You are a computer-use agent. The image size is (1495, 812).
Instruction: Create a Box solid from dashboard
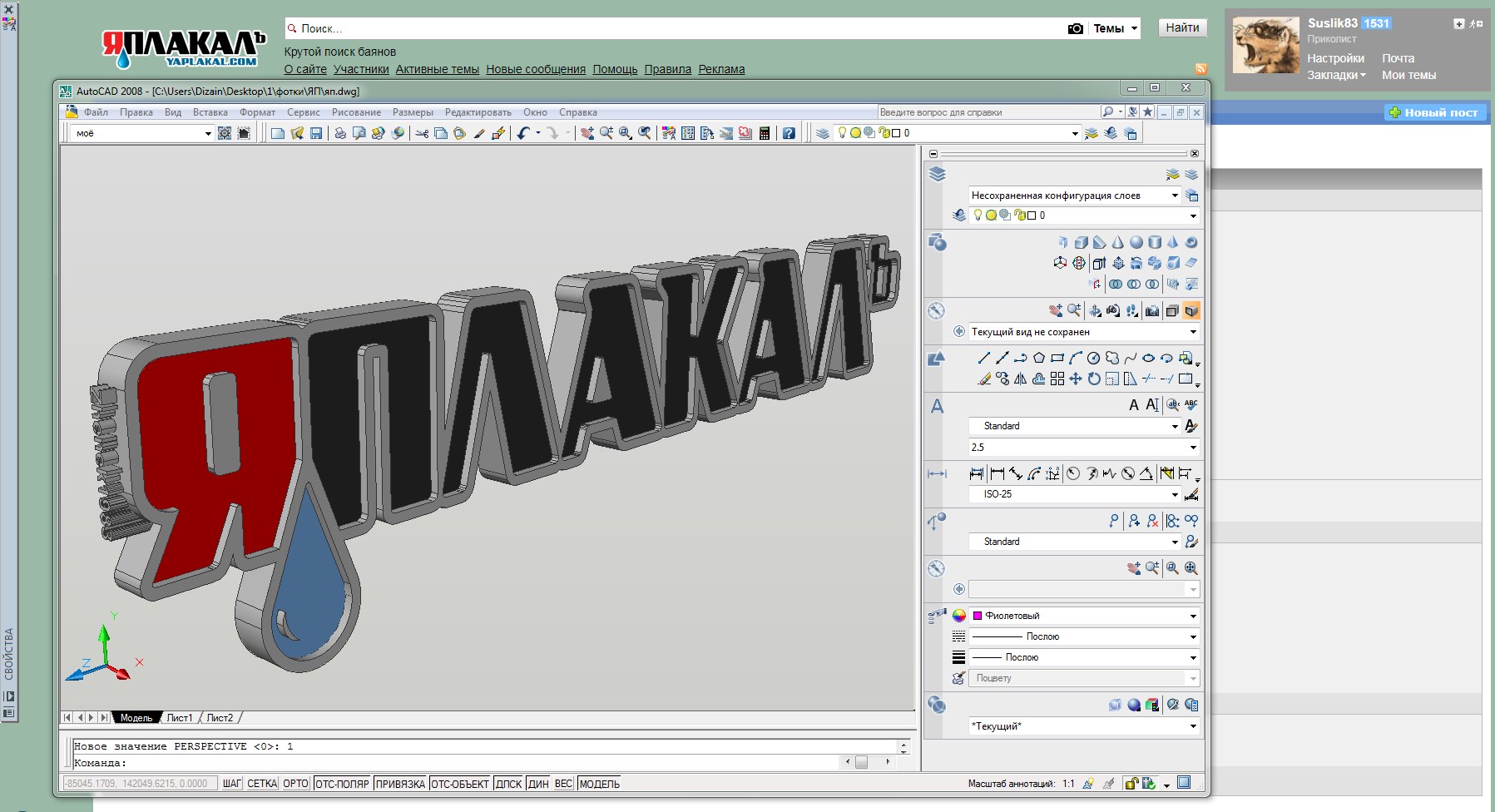[x=1081, y=242]
